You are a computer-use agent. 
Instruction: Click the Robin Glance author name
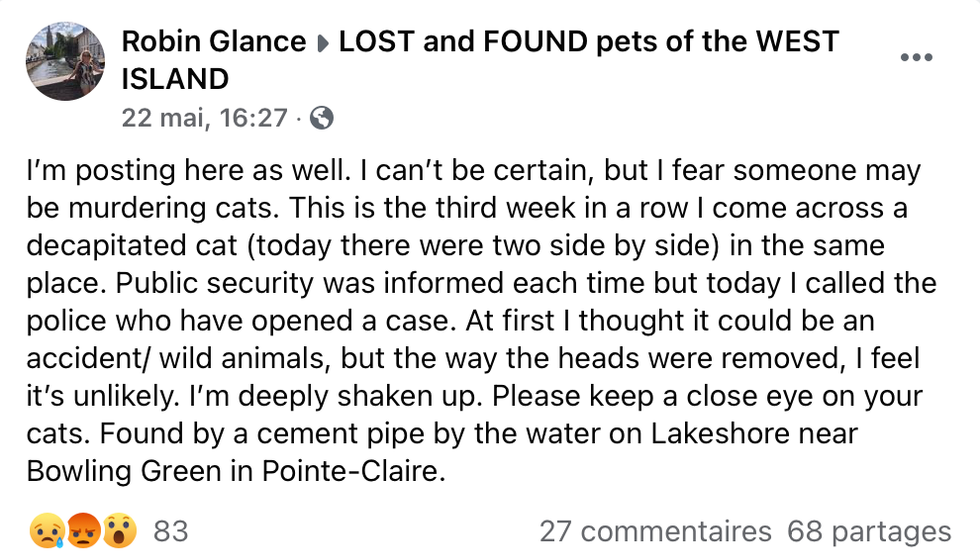(214, 42)
